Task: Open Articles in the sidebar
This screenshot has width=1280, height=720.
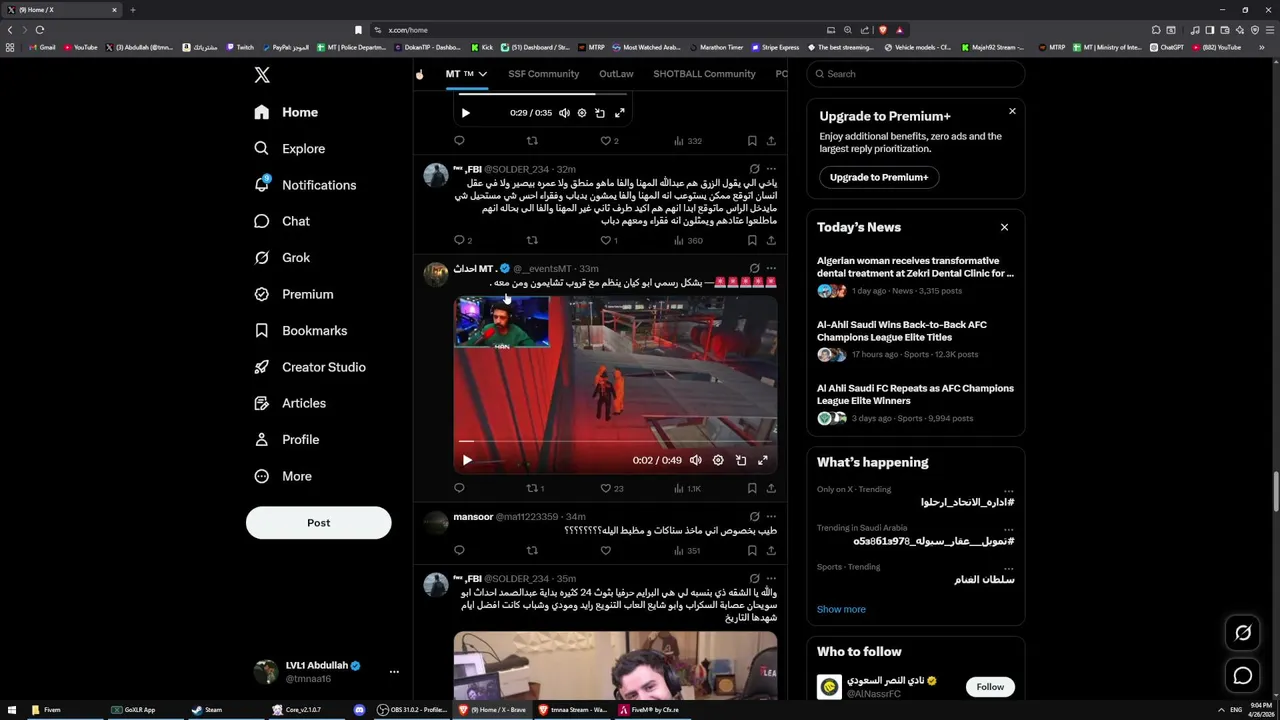Action: pyautogui.click(x=290, y=403)
